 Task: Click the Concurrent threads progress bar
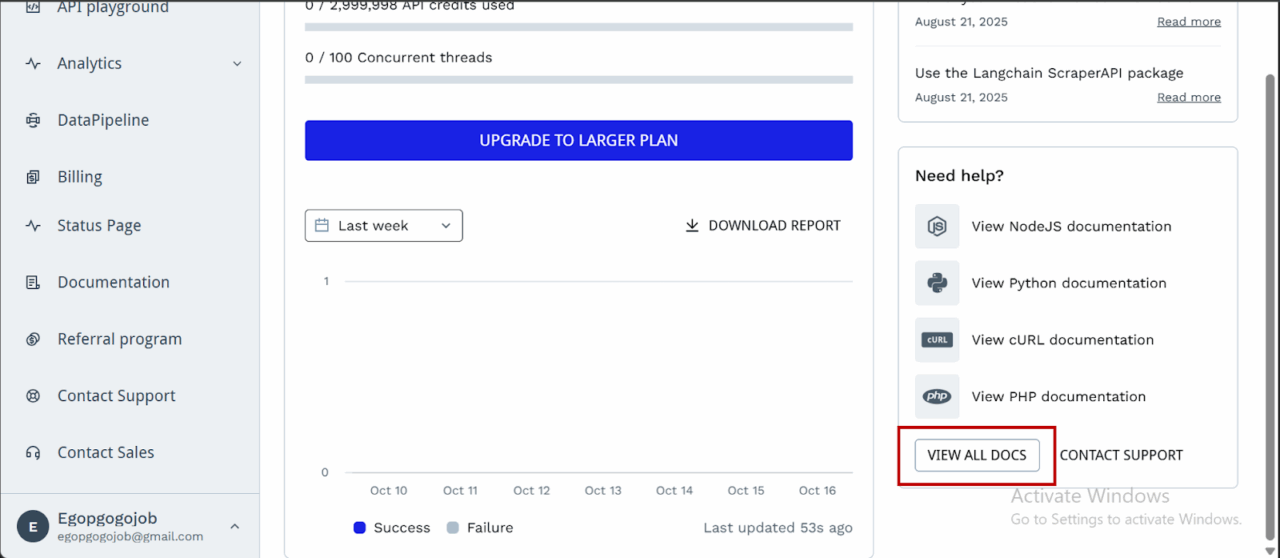click(x=579, y=79)
